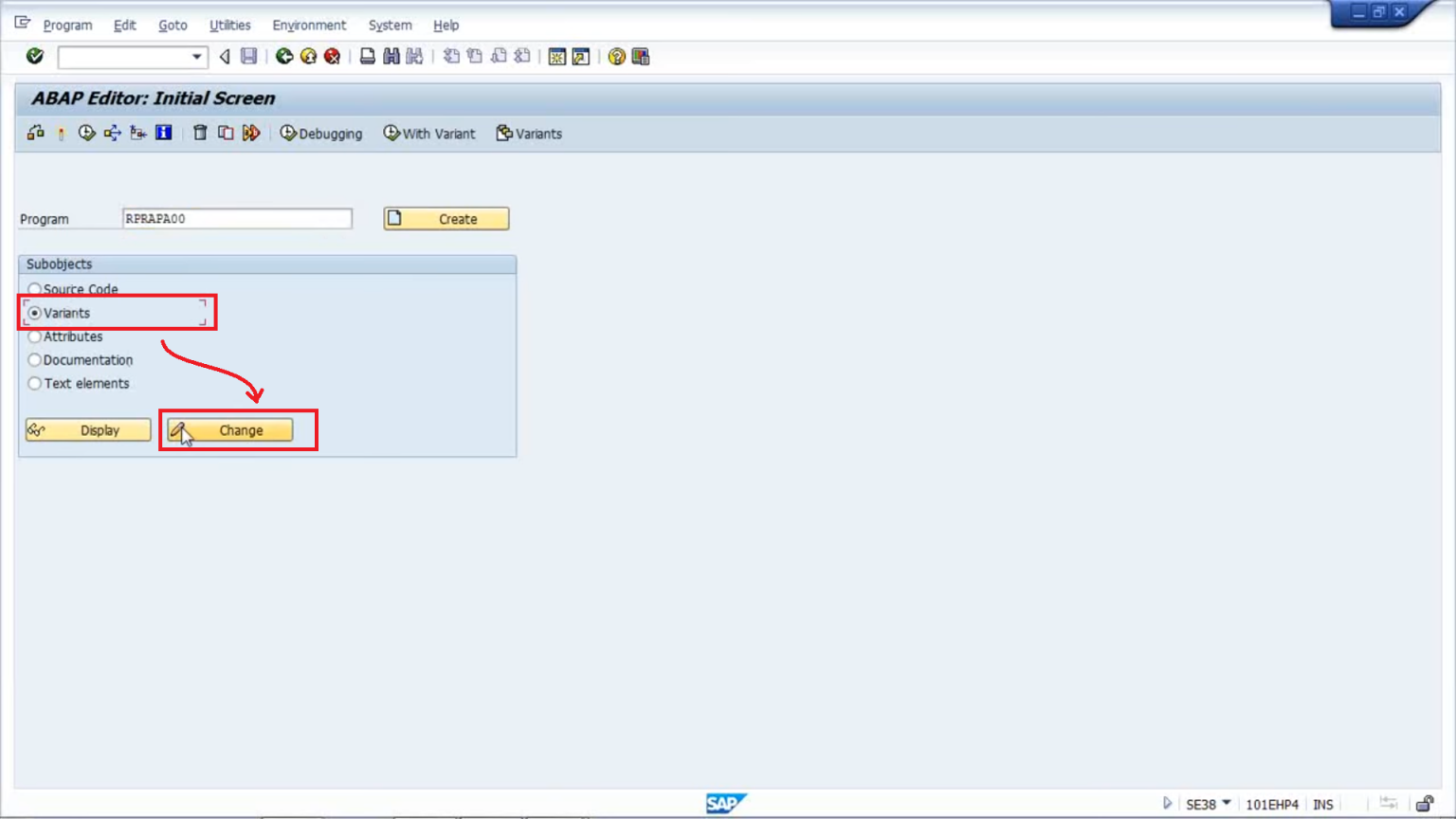Open the Variants toolbar function
The image size is (1456, 819).
(x=505, y=133)
